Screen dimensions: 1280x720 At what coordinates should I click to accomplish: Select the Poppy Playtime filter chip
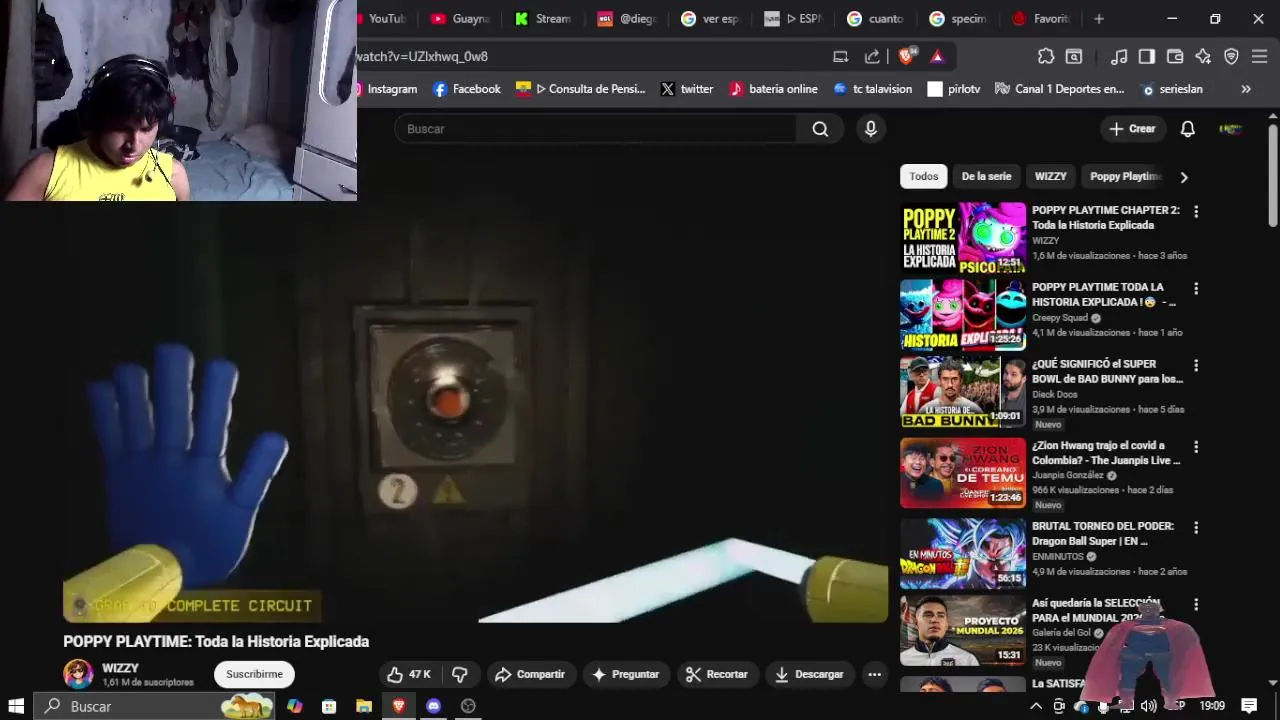[1125, 177]
